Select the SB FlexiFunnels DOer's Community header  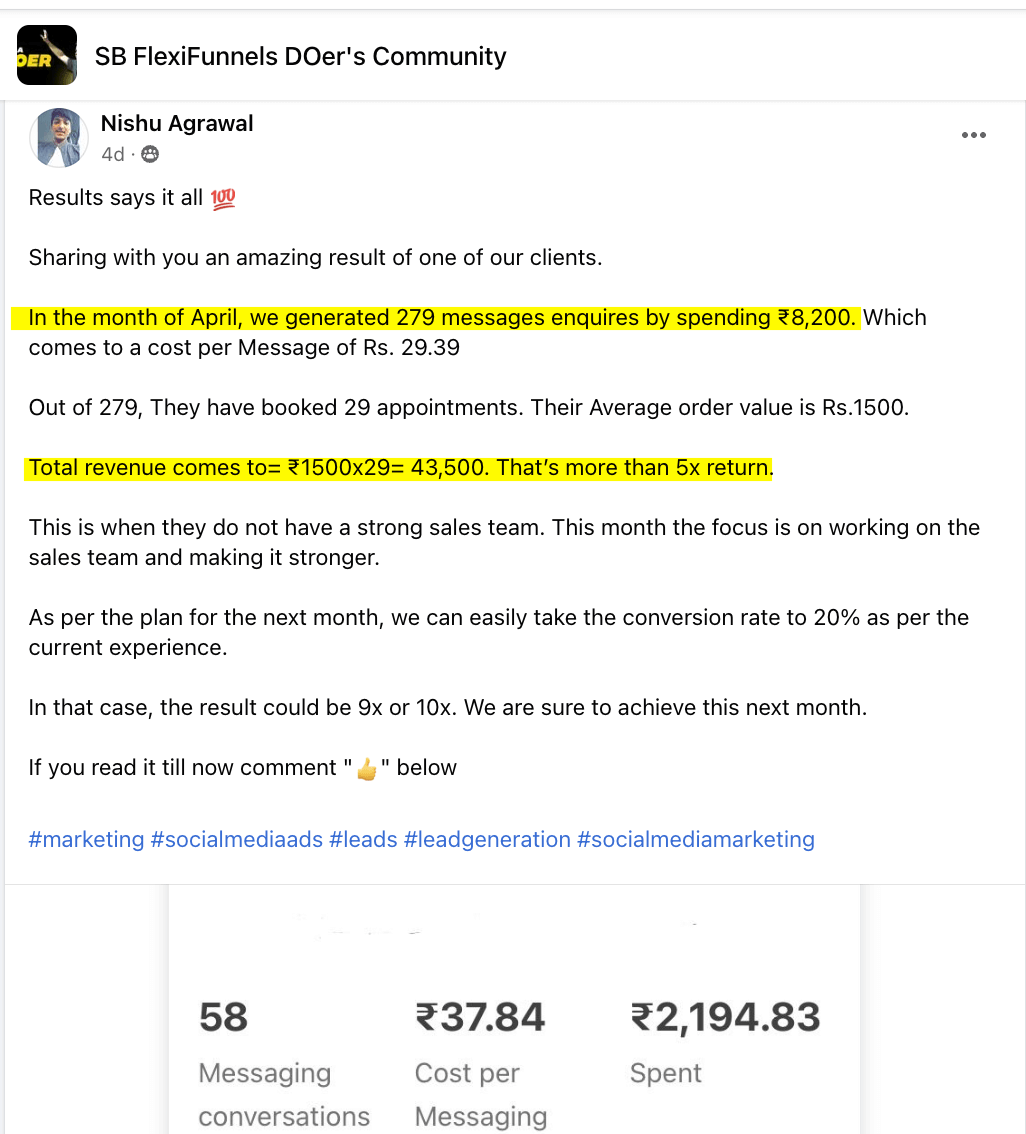[x=299, y=56]
